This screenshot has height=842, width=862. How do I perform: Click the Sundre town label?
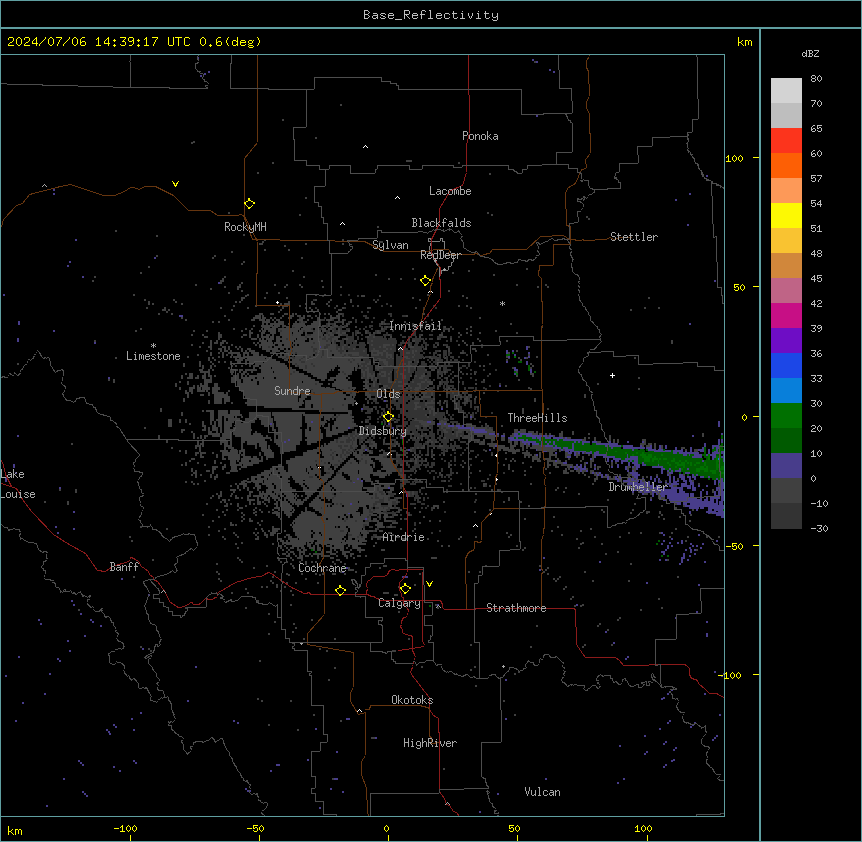(292, 391)
